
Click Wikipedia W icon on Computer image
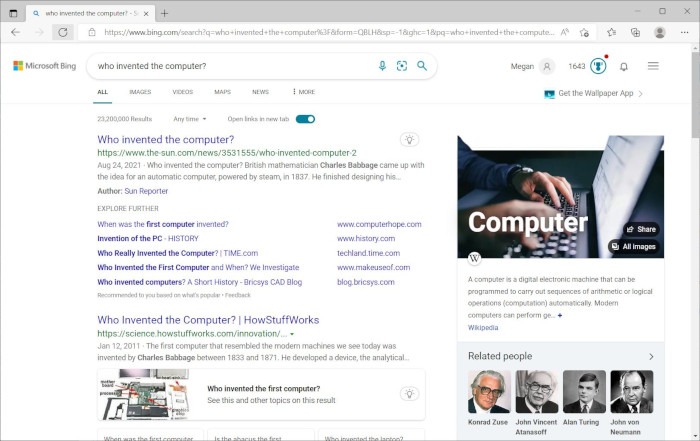474,258
